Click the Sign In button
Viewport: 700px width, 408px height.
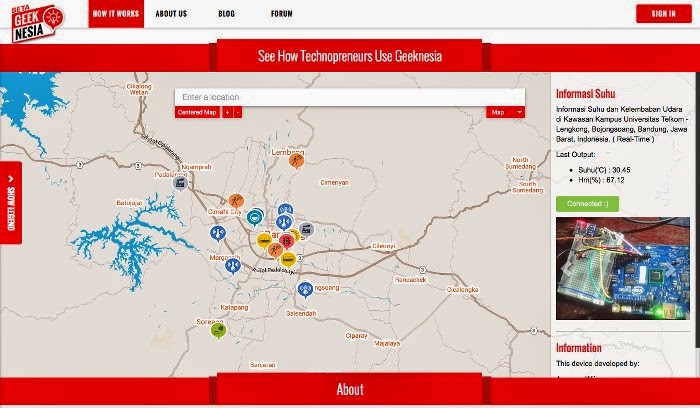click(x=664, y=14)
